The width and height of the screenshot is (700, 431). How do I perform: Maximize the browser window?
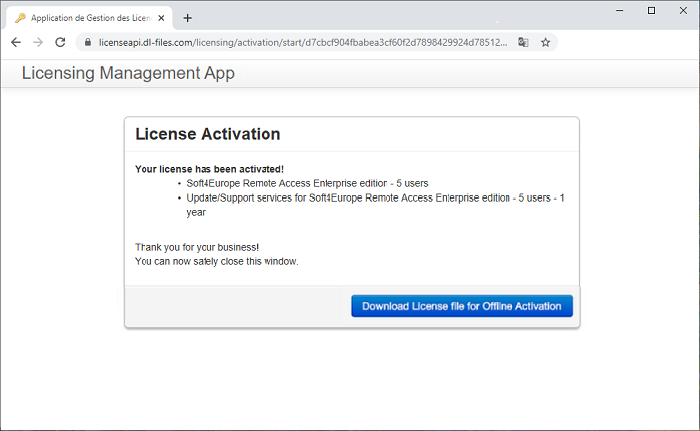pyautogui.click(x=651, y=10)
